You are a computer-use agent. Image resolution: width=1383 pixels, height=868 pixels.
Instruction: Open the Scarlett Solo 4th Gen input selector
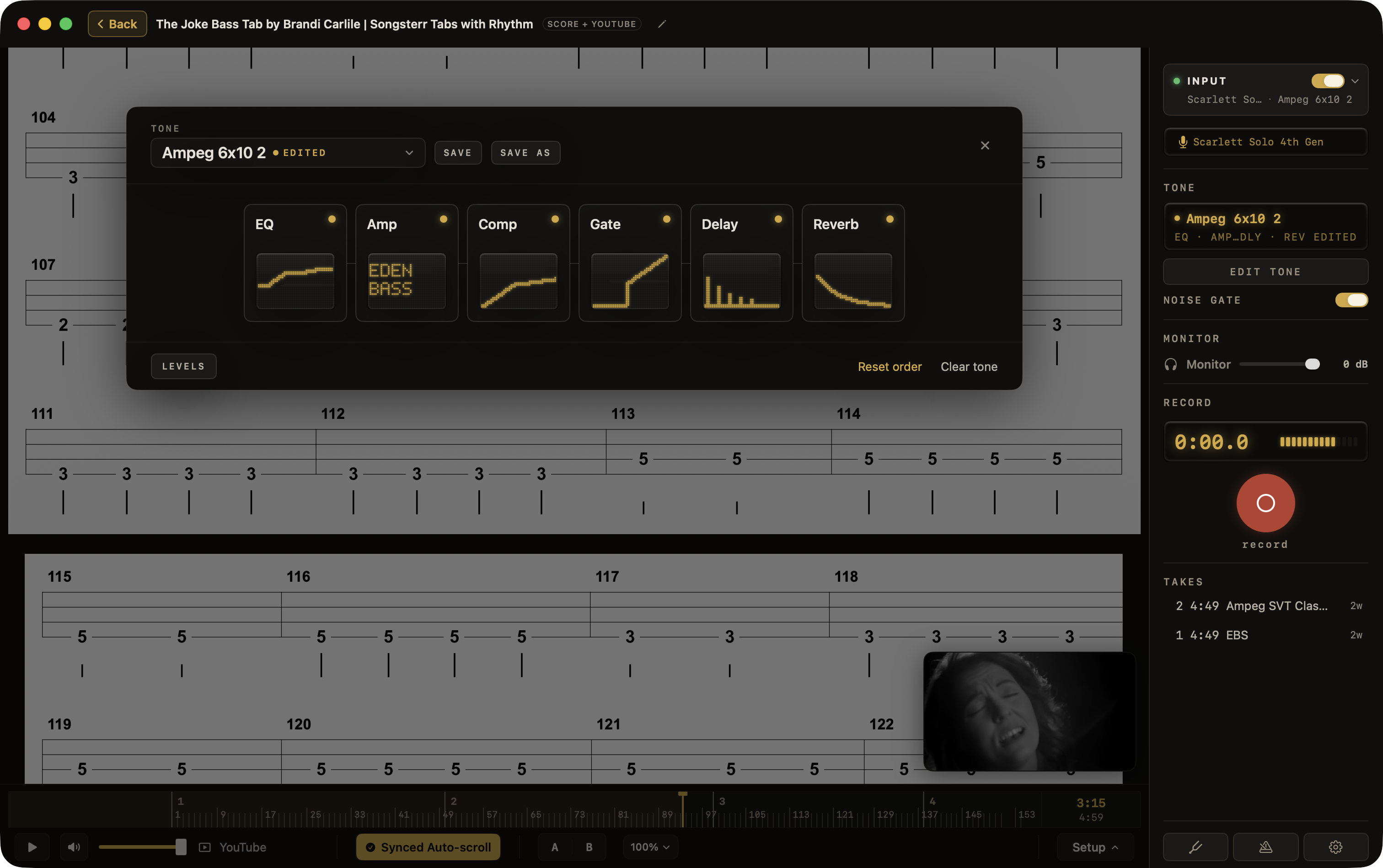point(1265,142)
